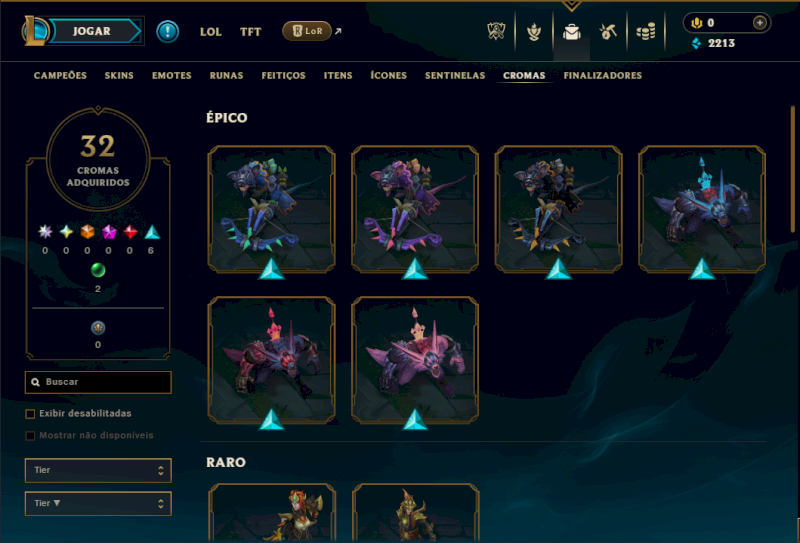
Task: Click the Buscar search field
Action: click(x=98, y=382)
